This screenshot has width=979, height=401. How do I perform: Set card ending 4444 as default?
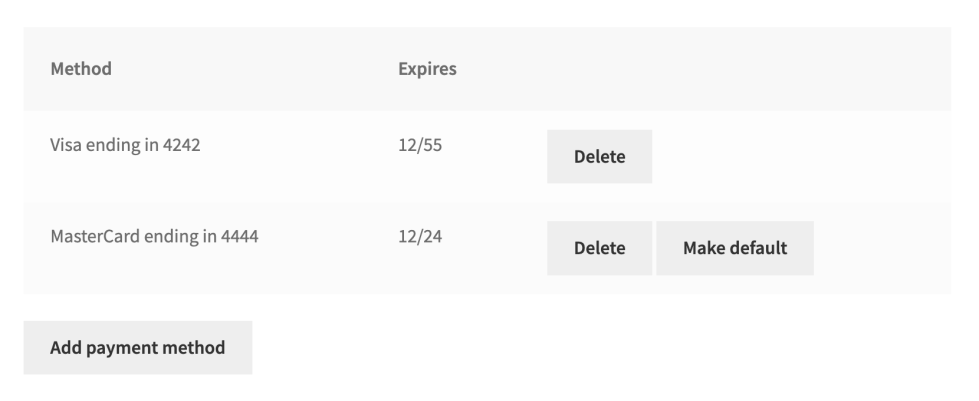click(x=734, y=248)
